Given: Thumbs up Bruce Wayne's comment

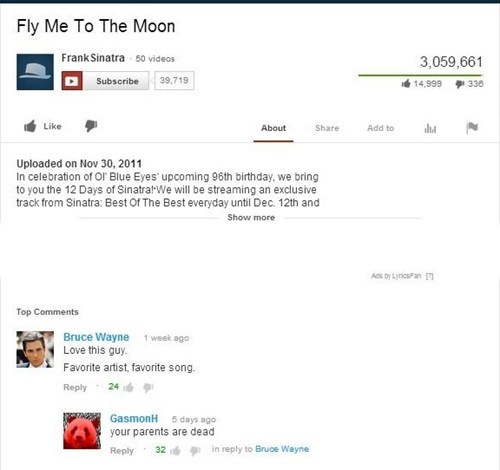Looking at the screenshot, I should [x=129, y=387].
